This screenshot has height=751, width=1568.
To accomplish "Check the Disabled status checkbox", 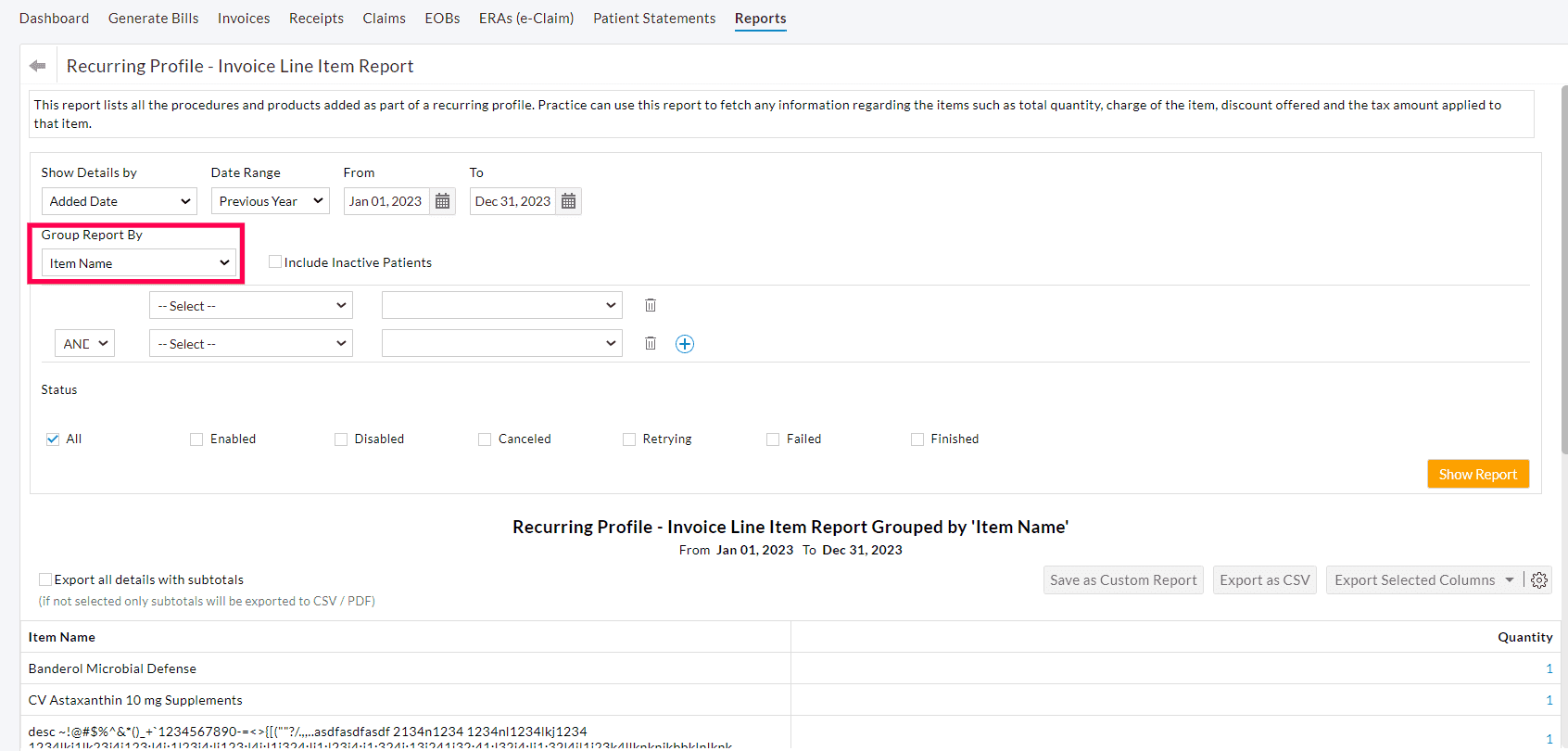I will point(341,439).
